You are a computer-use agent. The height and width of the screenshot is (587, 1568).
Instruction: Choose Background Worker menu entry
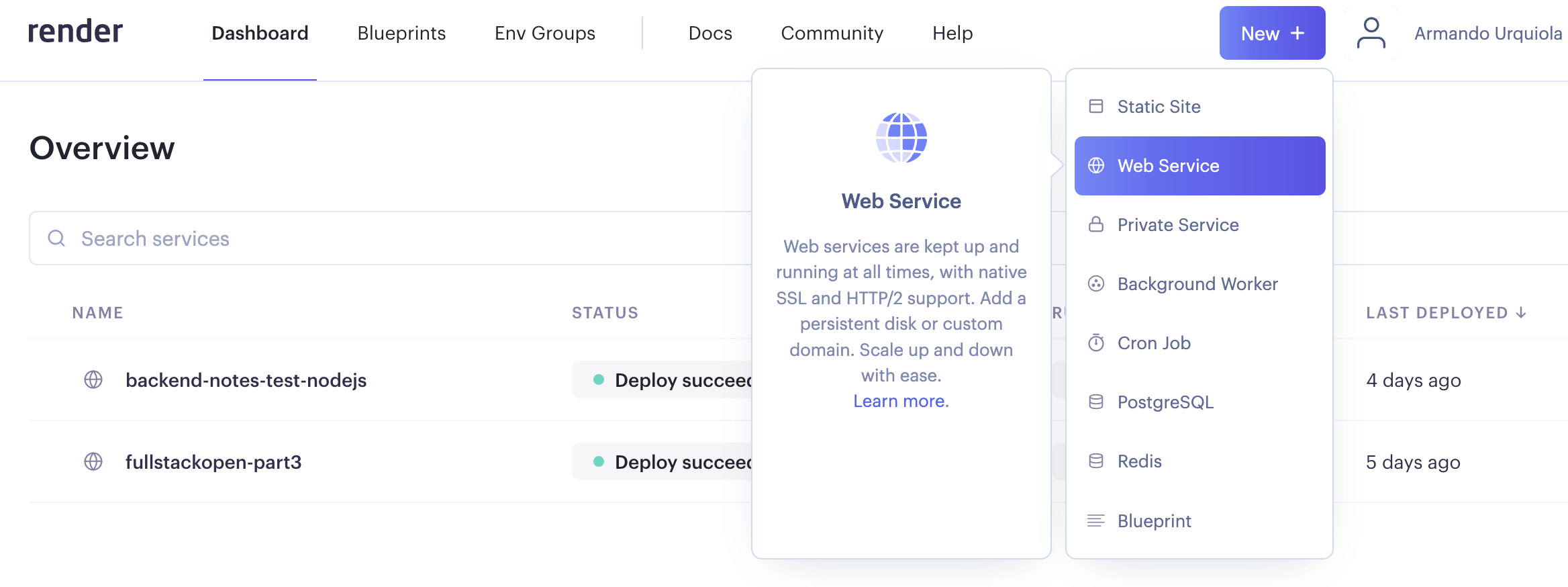1199,284
